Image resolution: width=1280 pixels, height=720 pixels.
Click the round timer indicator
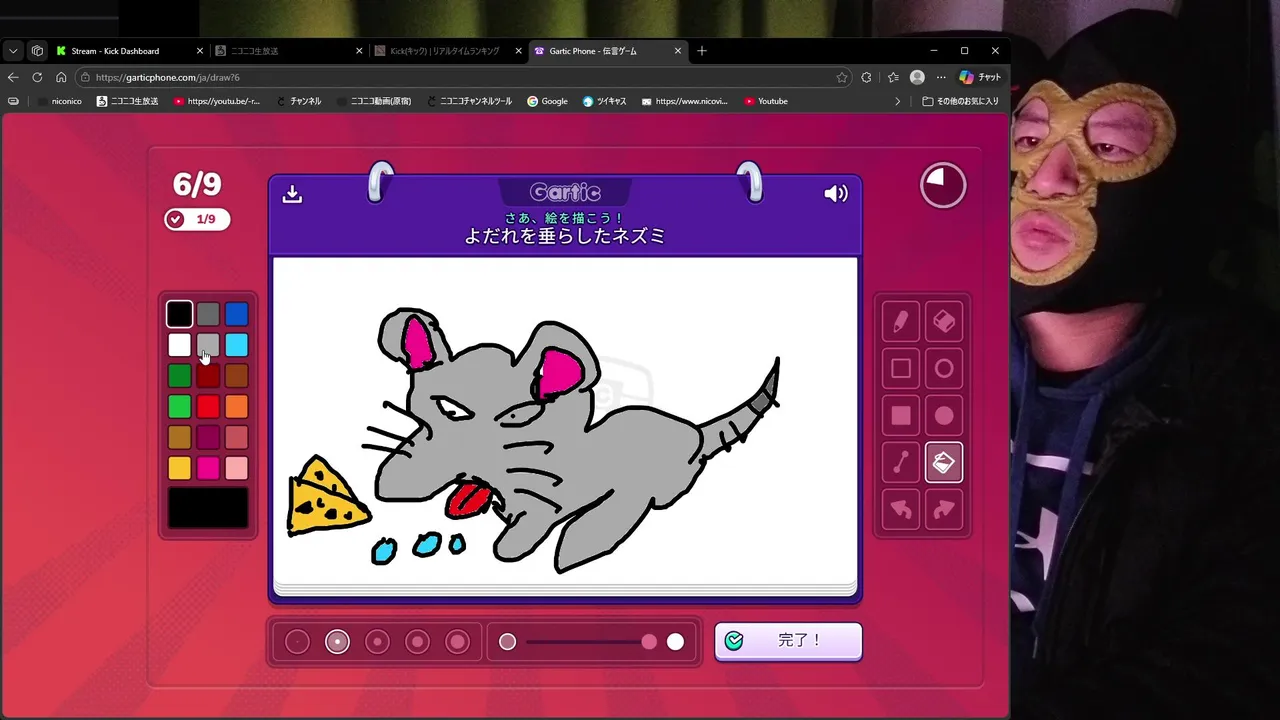pos(943,185)
